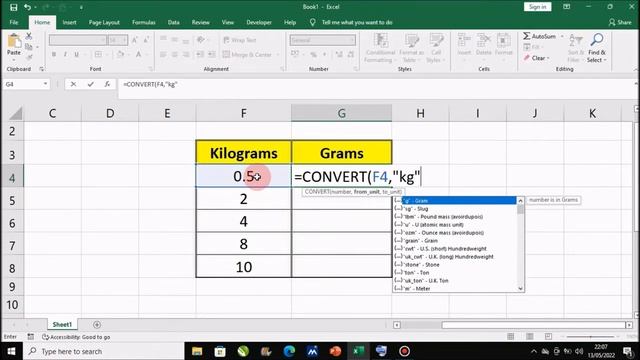Click Merge & Center button
This screenshot has width=640, height=360.
247,54
